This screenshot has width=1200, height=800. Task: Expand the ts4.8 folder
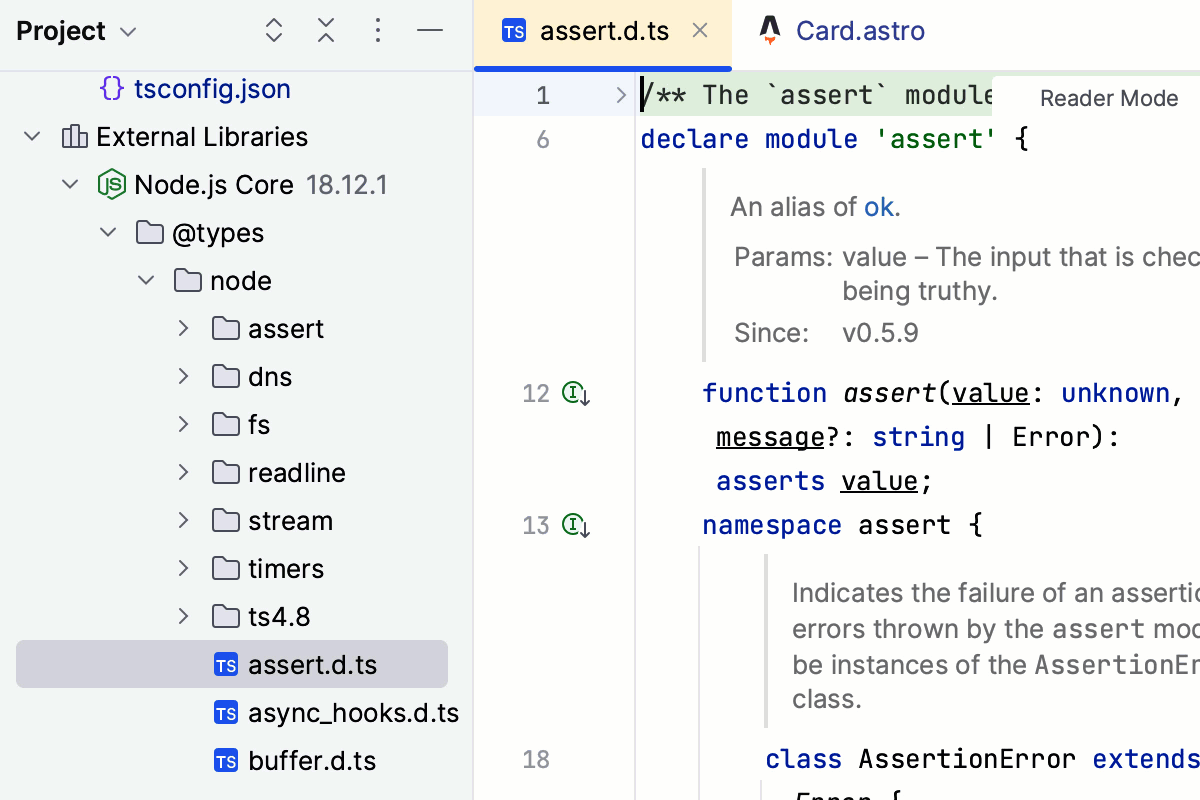pyautogui.click(x=183, y=617)
